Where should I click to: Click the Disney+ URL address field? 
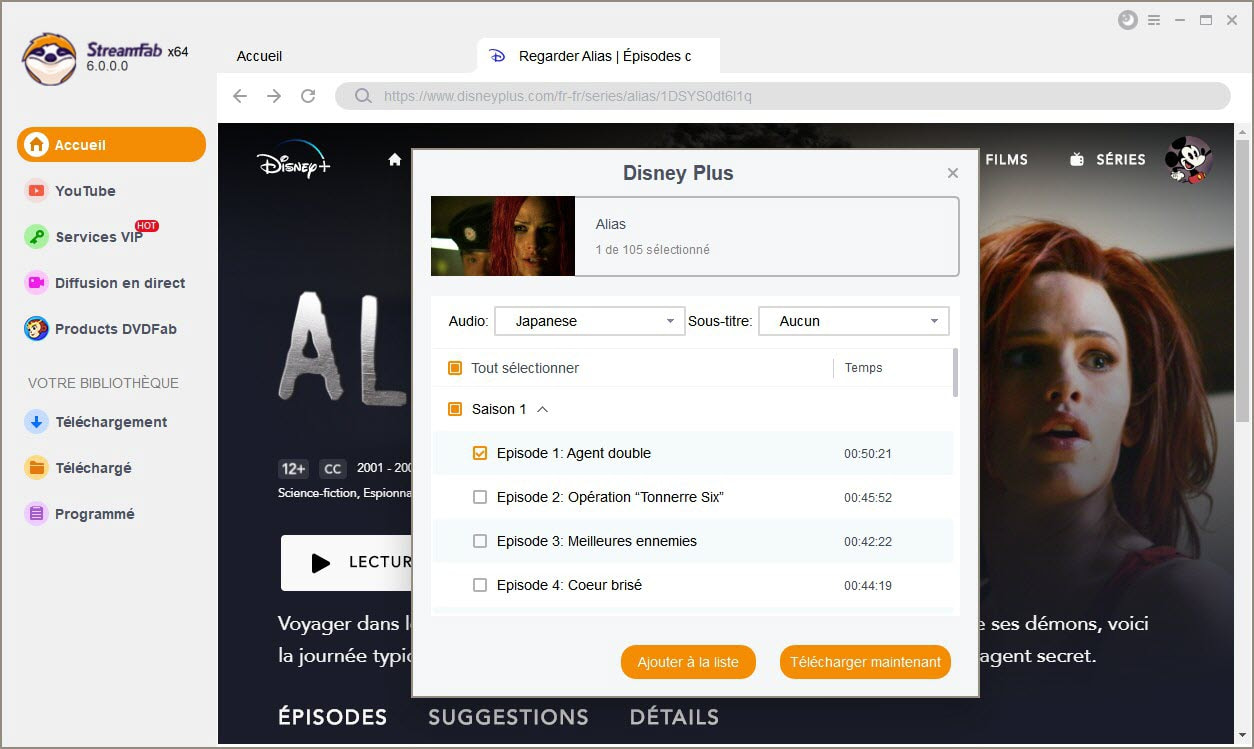click(782, 96)
